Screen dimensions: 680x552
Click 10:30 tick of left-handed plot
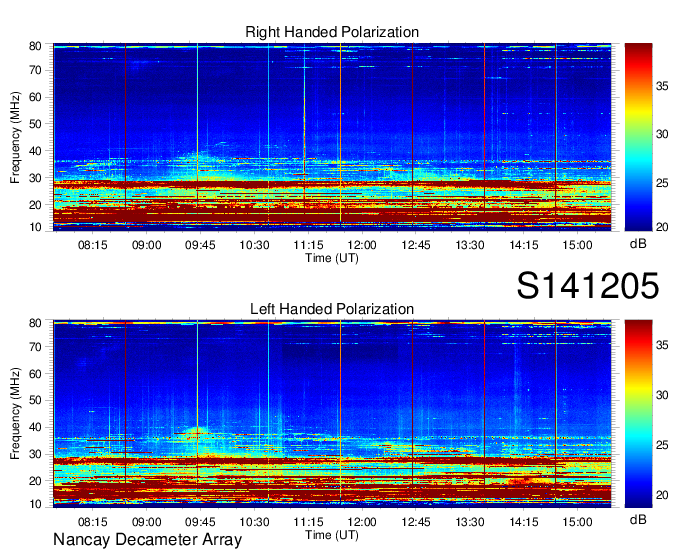[x=254, y=522]
